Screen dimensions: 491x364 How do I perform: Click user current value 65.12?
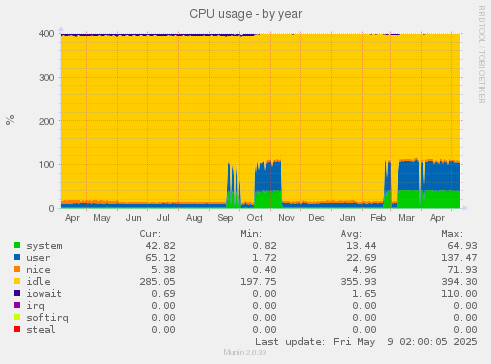click(160, 258)
